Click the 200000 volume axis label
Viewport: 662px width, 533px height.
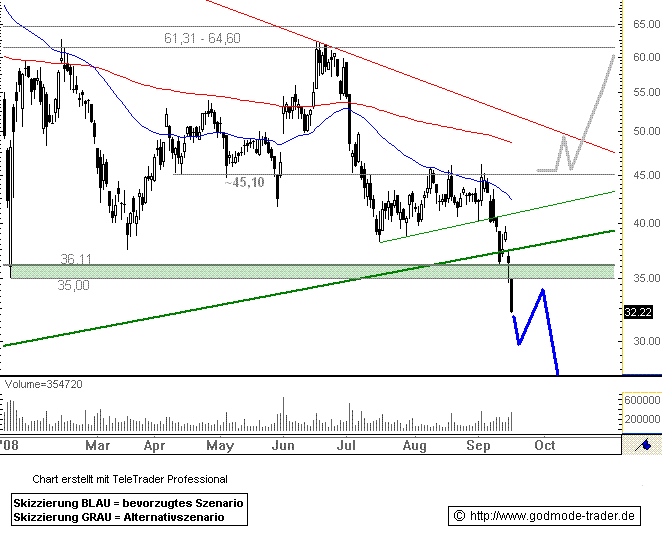click(x=642, y=419)
